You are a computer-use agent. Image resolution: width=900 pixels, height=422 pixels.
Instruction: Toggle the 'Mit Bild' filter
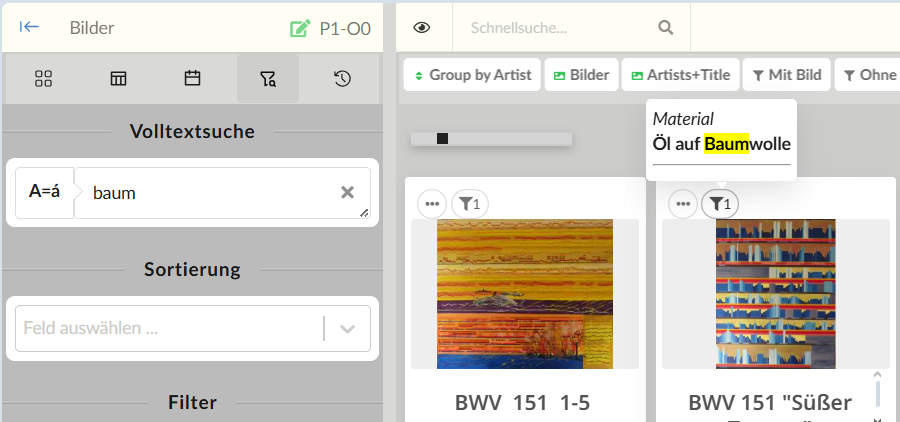tap(786, 75)
